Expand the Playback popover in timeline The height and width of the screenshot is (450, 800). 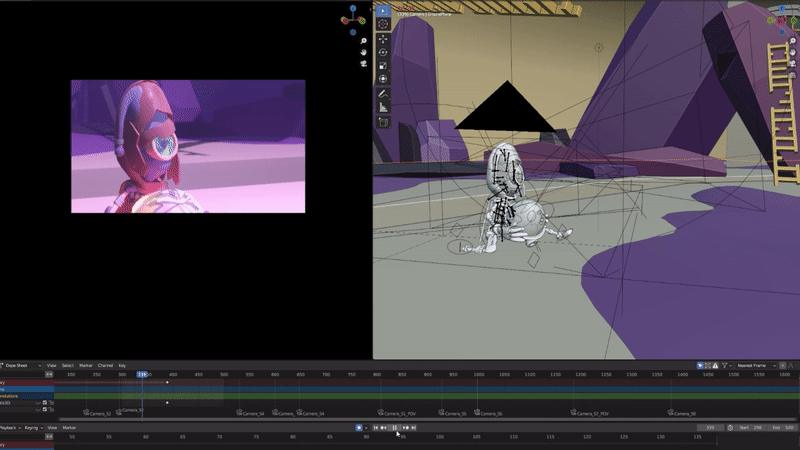coord(10,428)
